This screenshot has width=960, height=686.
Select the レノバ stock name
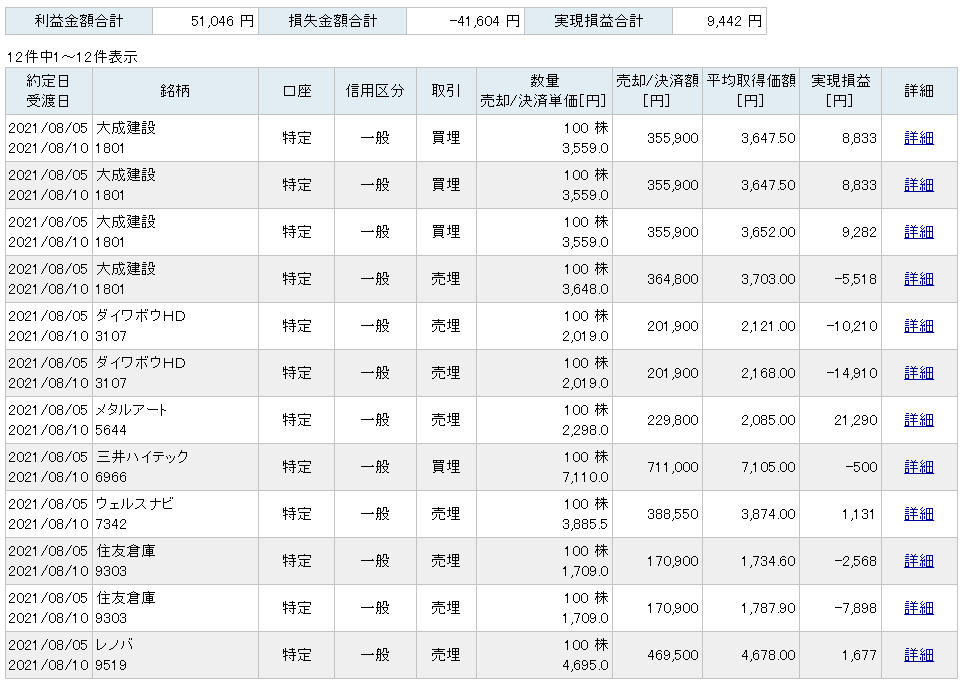coord(114,645)
